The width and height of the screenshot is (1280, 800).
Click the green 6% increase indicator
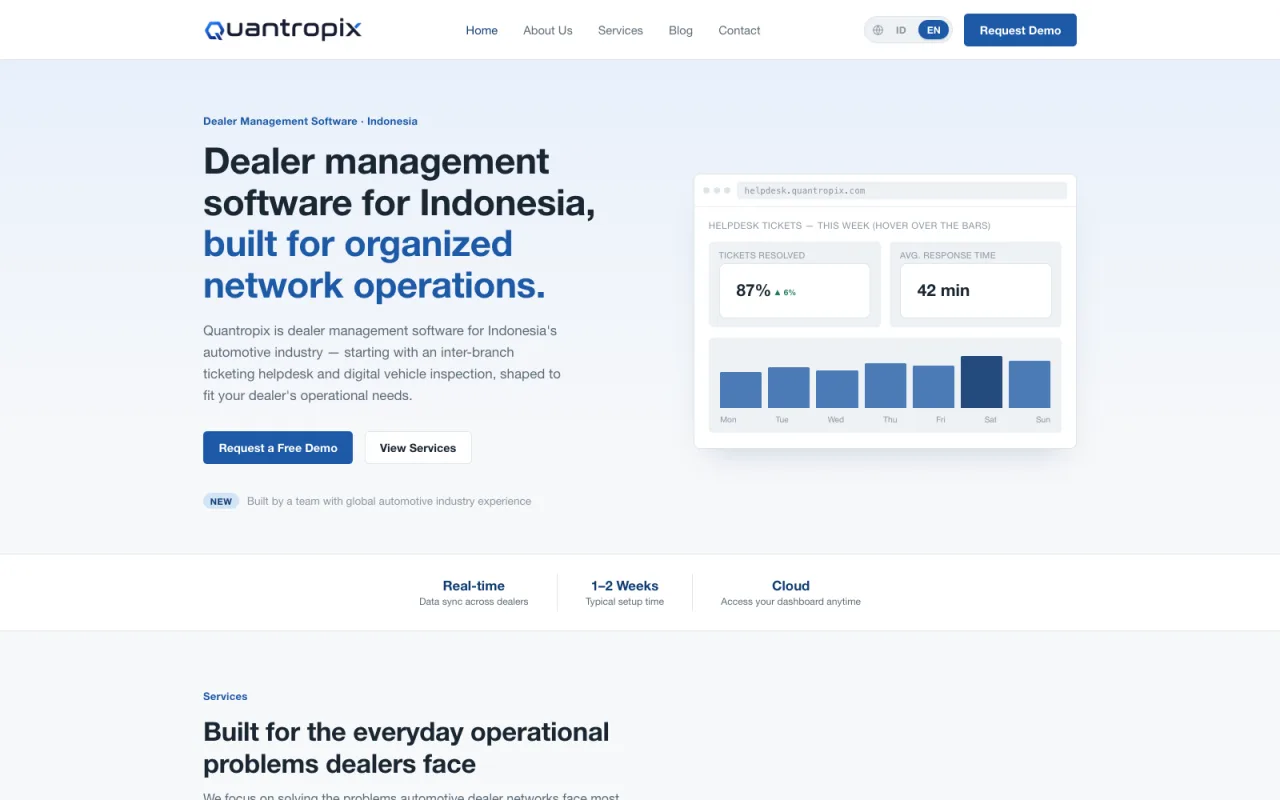pos(786,293)
